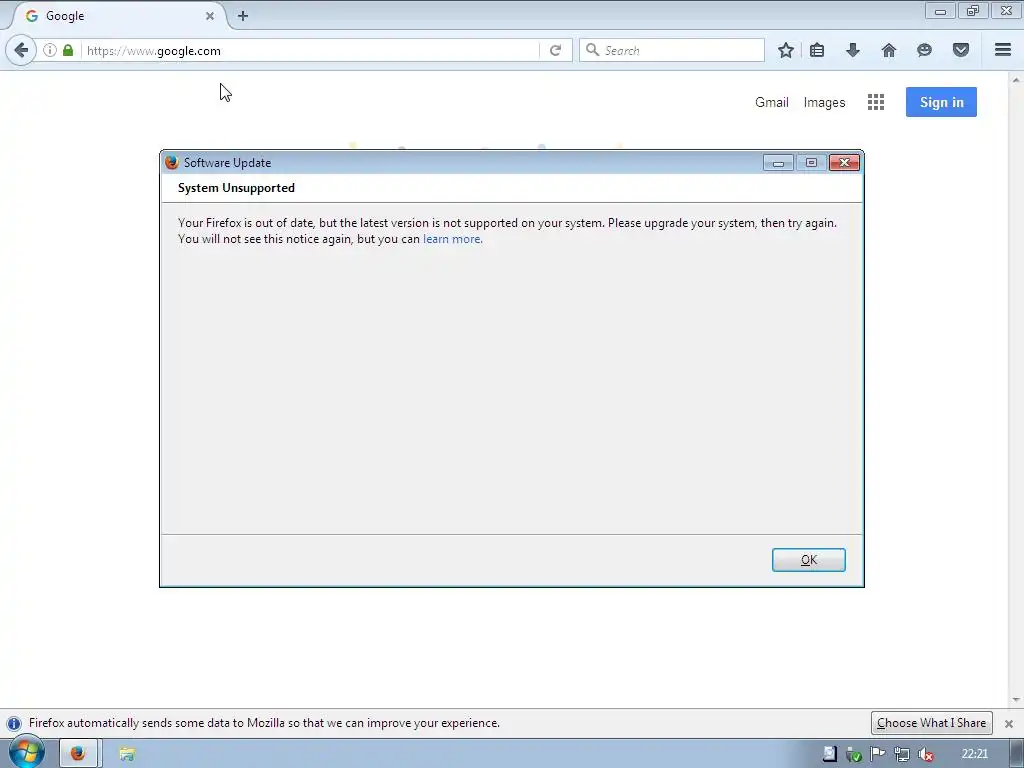1024x768 pixels.
Task: Open the Windows Start menu orb
Action: (27, 752)
